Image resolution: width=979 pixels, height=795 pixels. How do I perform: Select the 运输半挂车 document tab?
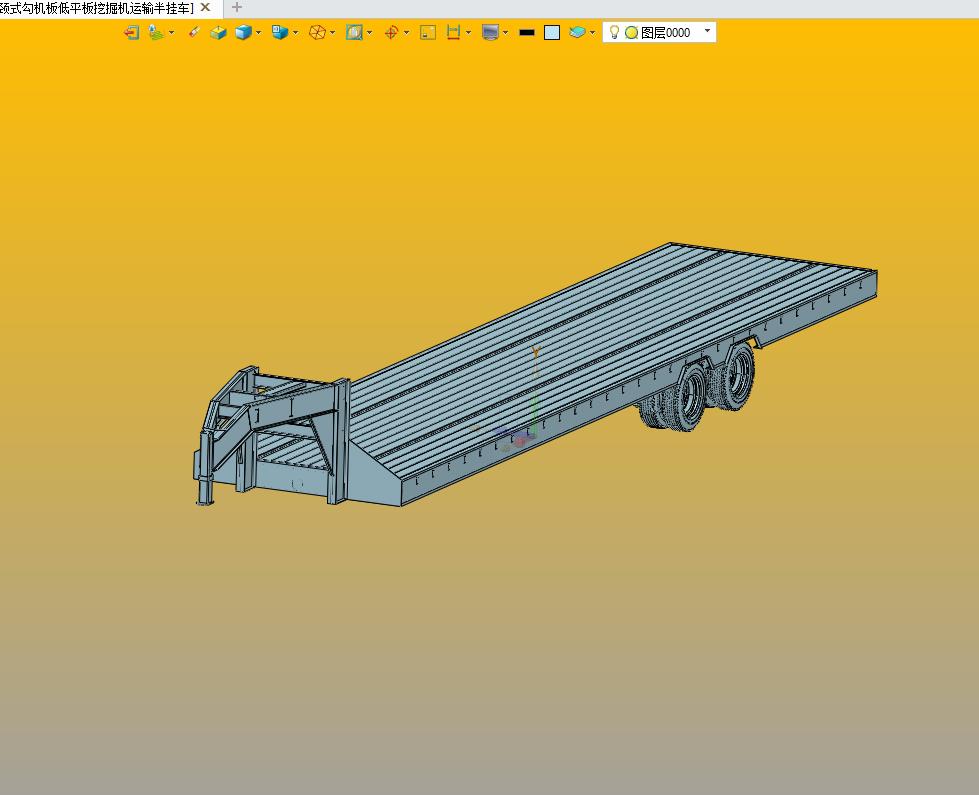click(x=97, y=9)
